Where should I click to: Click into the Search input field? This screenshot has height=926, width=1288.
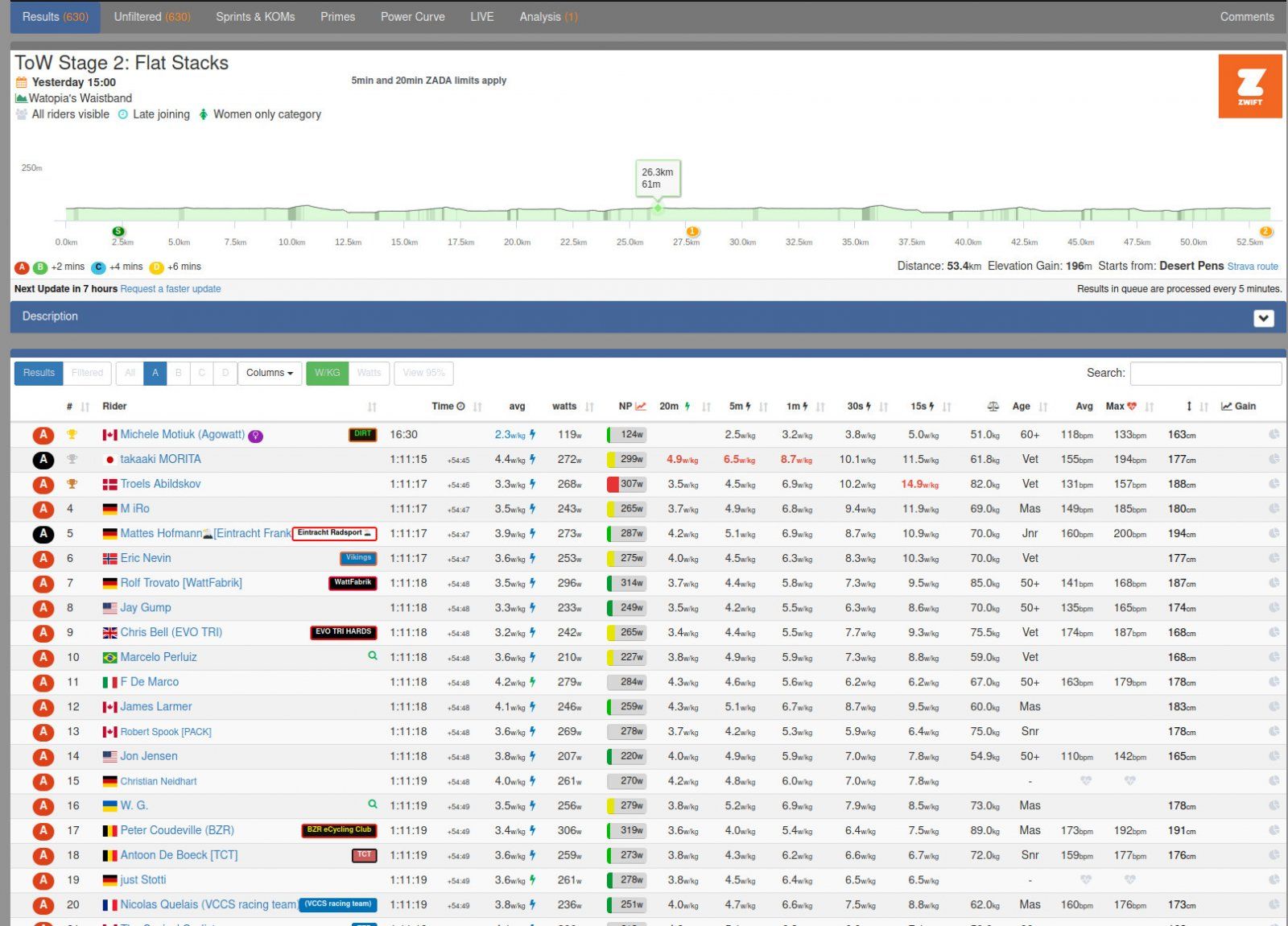tap(1205, 373)
